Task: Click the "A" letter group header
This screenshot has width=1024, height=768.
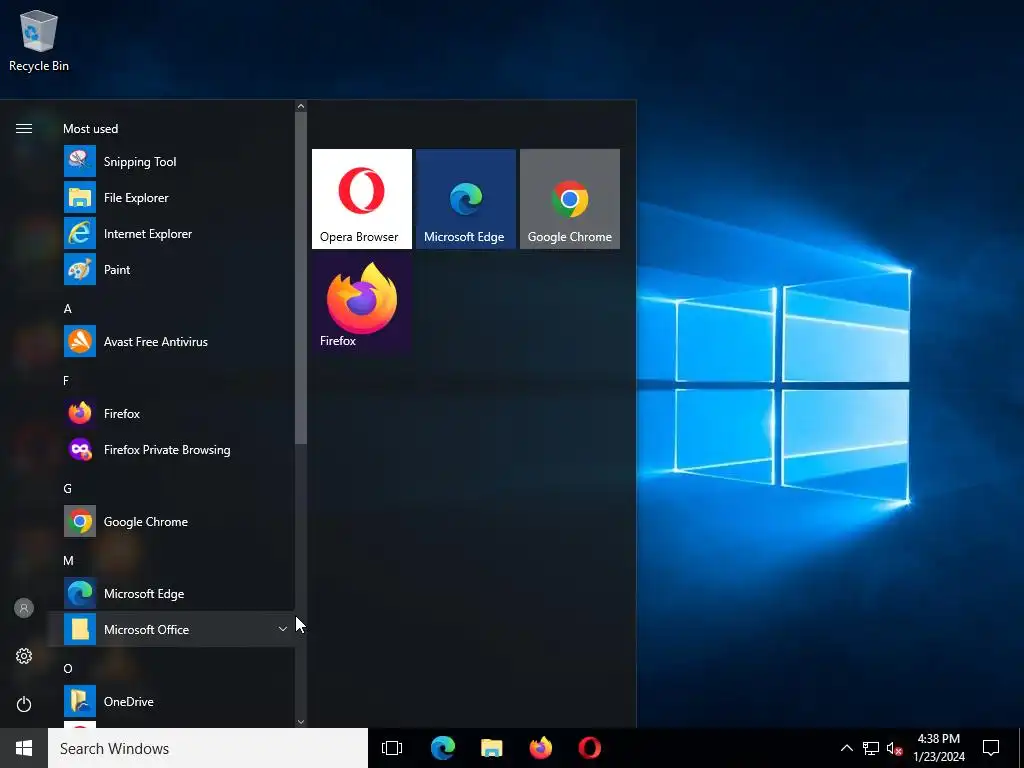Action: click(x=67, y=309)
